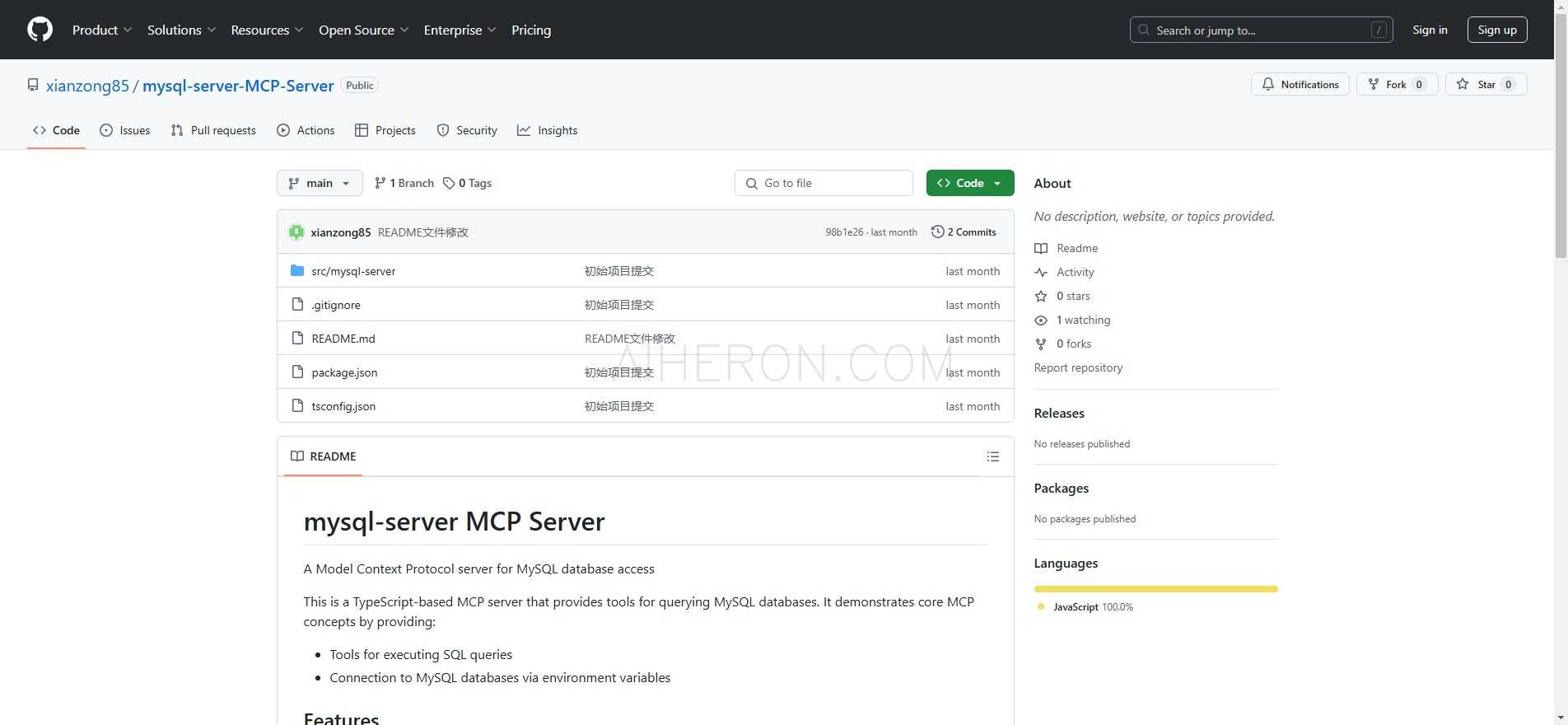This screenshot has height=725, width=1568.
Task: Click the magnifier icon in Go to file
Action: [x=751, y=183]
